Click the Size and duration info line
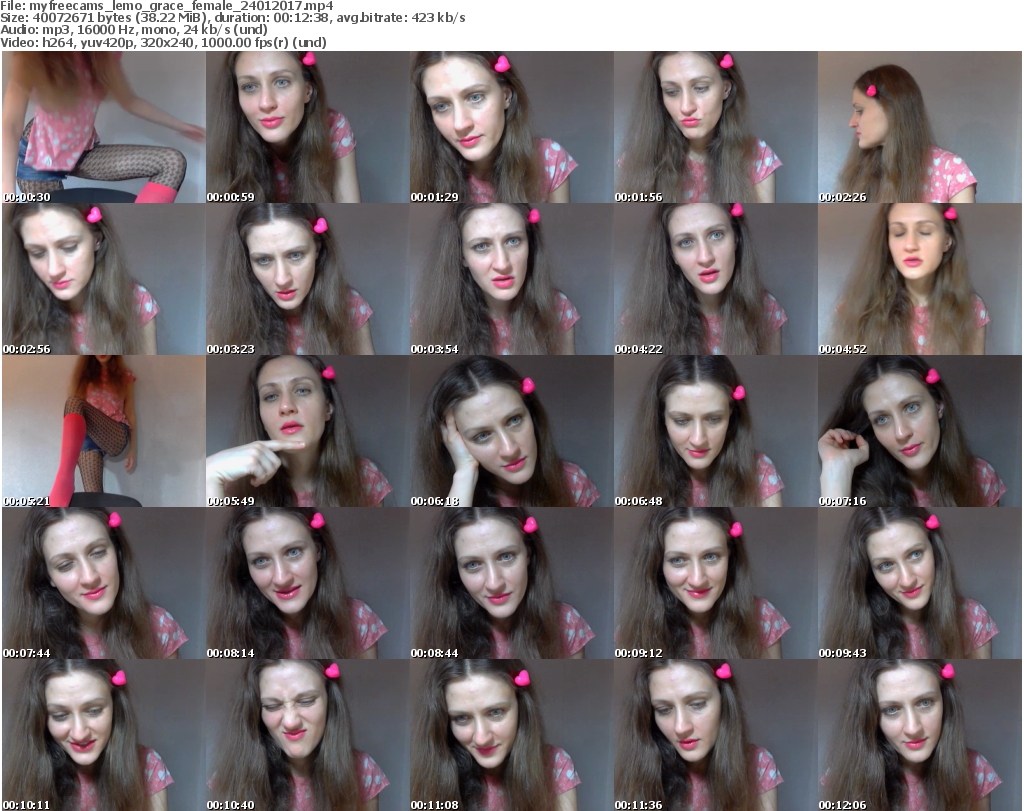The height and width of the screenshot is (811, 1024). [x=232, y=18]
